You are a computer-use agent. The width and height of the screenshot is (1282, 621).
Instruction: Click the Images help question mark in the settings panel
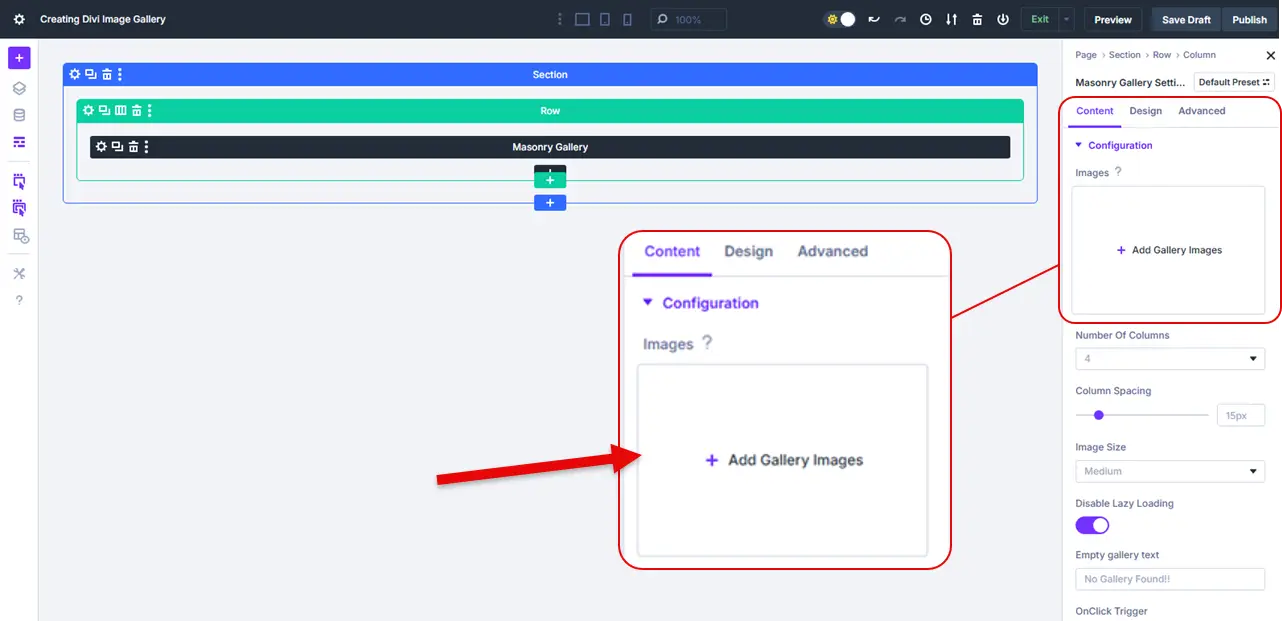pyautogui.click(x=1118, y=172)
